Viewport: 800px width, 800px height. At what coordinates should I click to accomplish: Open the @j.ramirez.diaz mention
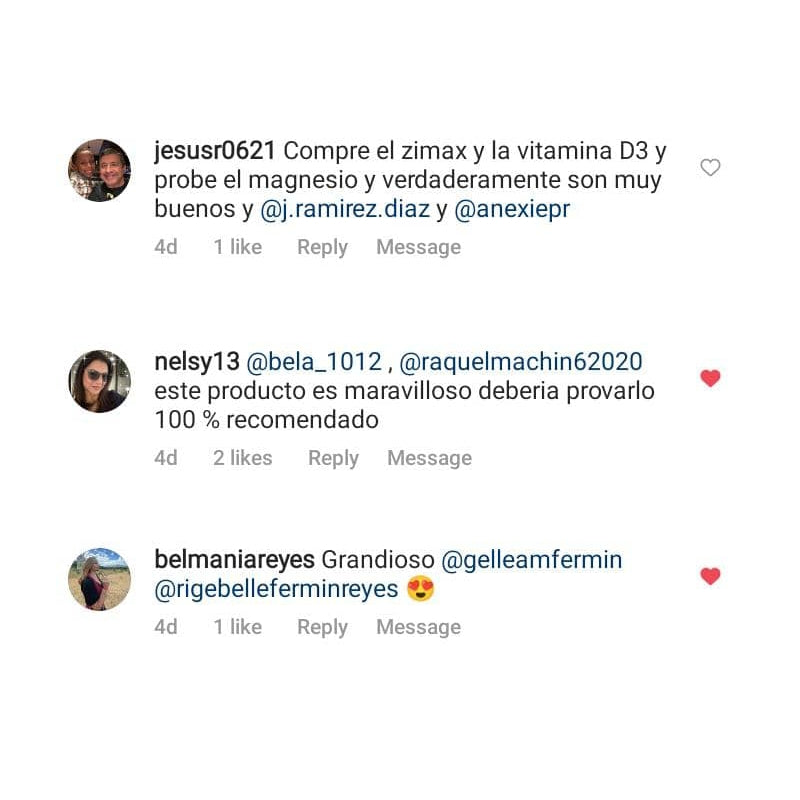click(x=345, y=209)
